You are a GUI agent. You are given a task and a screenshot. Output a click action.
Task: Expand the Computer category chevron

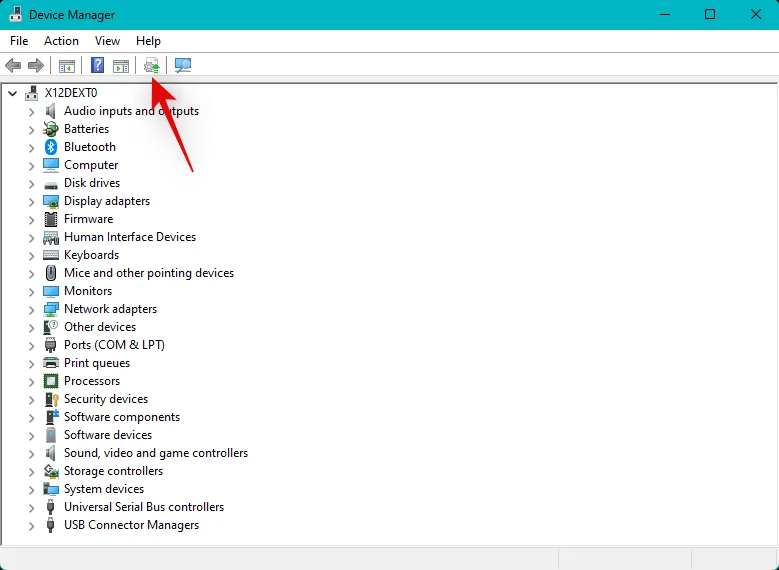click(31, 165)
